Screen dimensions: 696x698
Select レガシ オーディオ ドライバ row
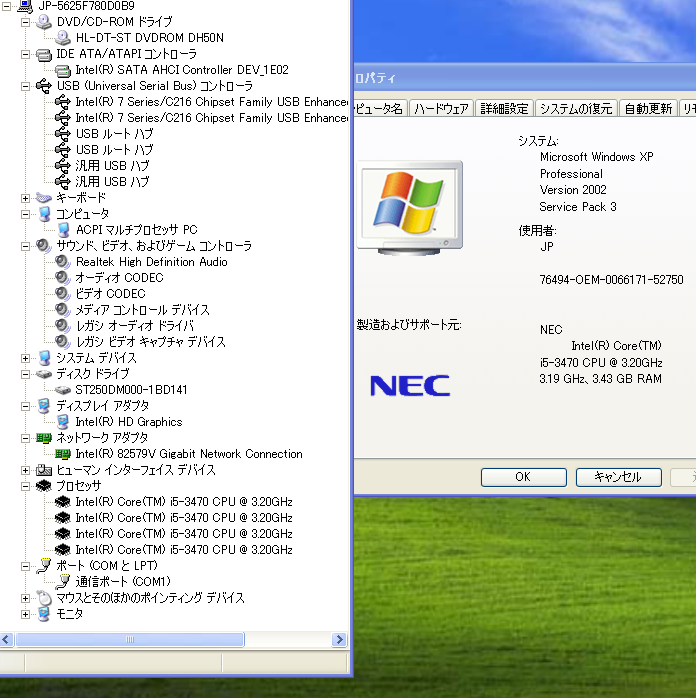(135, 326)
